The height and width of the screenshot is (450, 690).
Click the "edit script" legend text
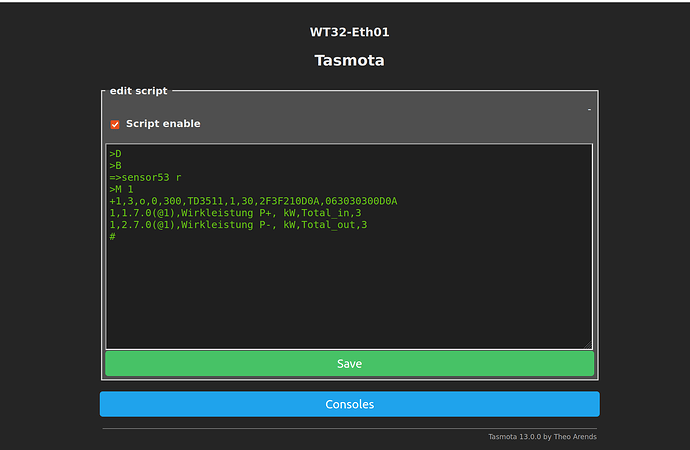coord(139,91)
